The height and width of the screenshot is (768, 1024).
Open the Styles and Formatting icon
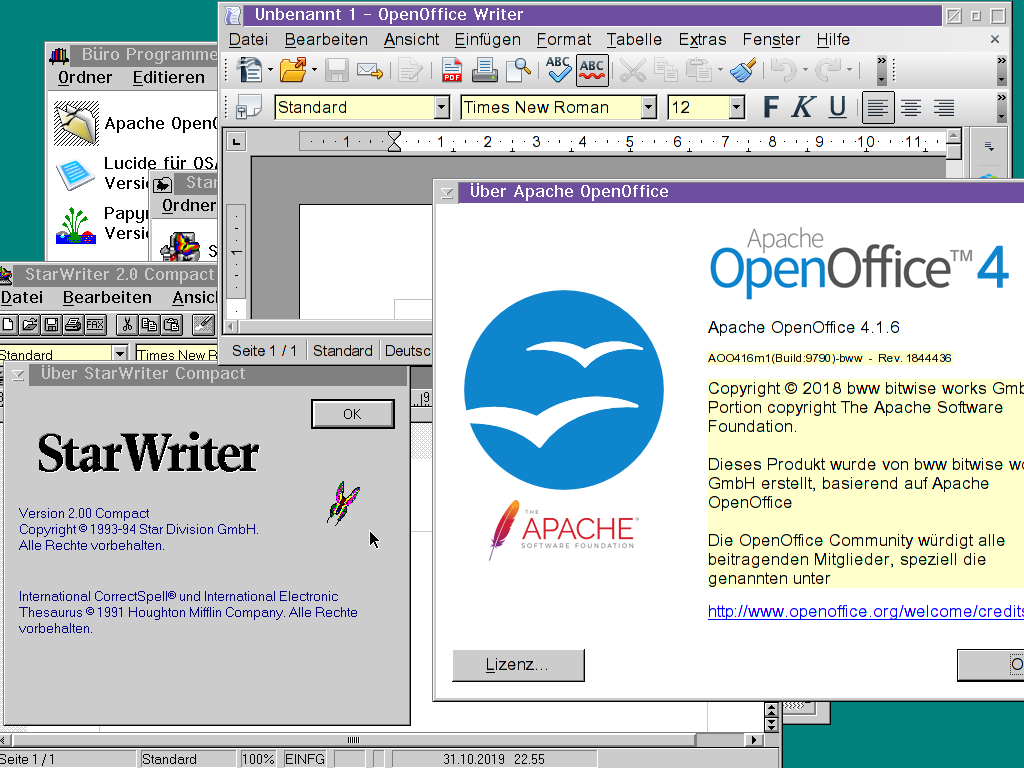click(x=249, y=107)
